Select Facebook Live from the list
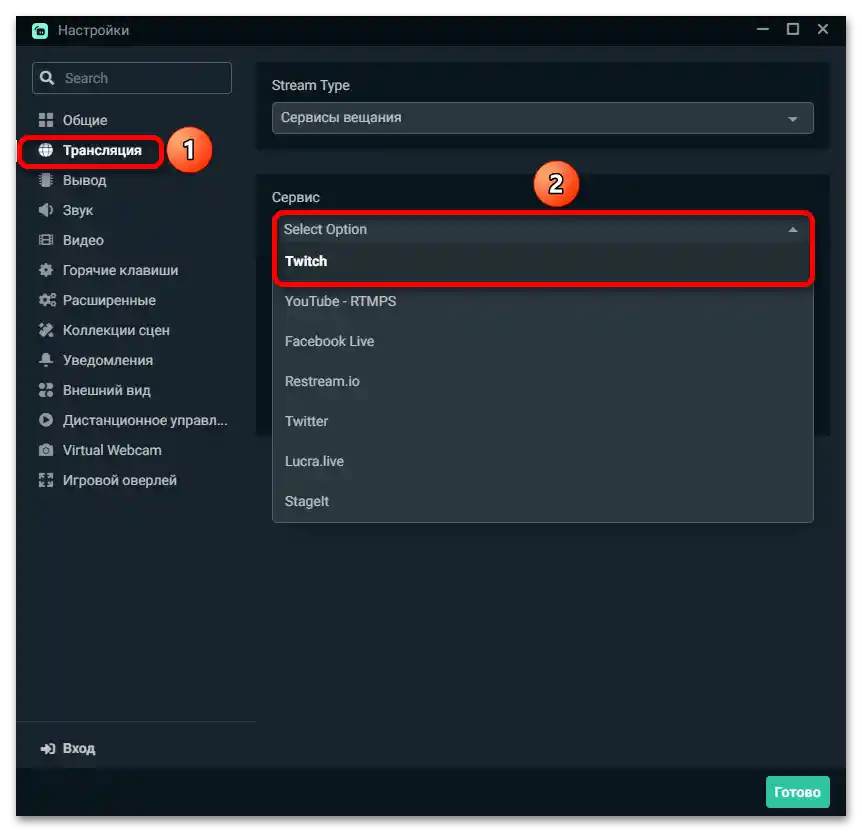 [x=542, y=341]
